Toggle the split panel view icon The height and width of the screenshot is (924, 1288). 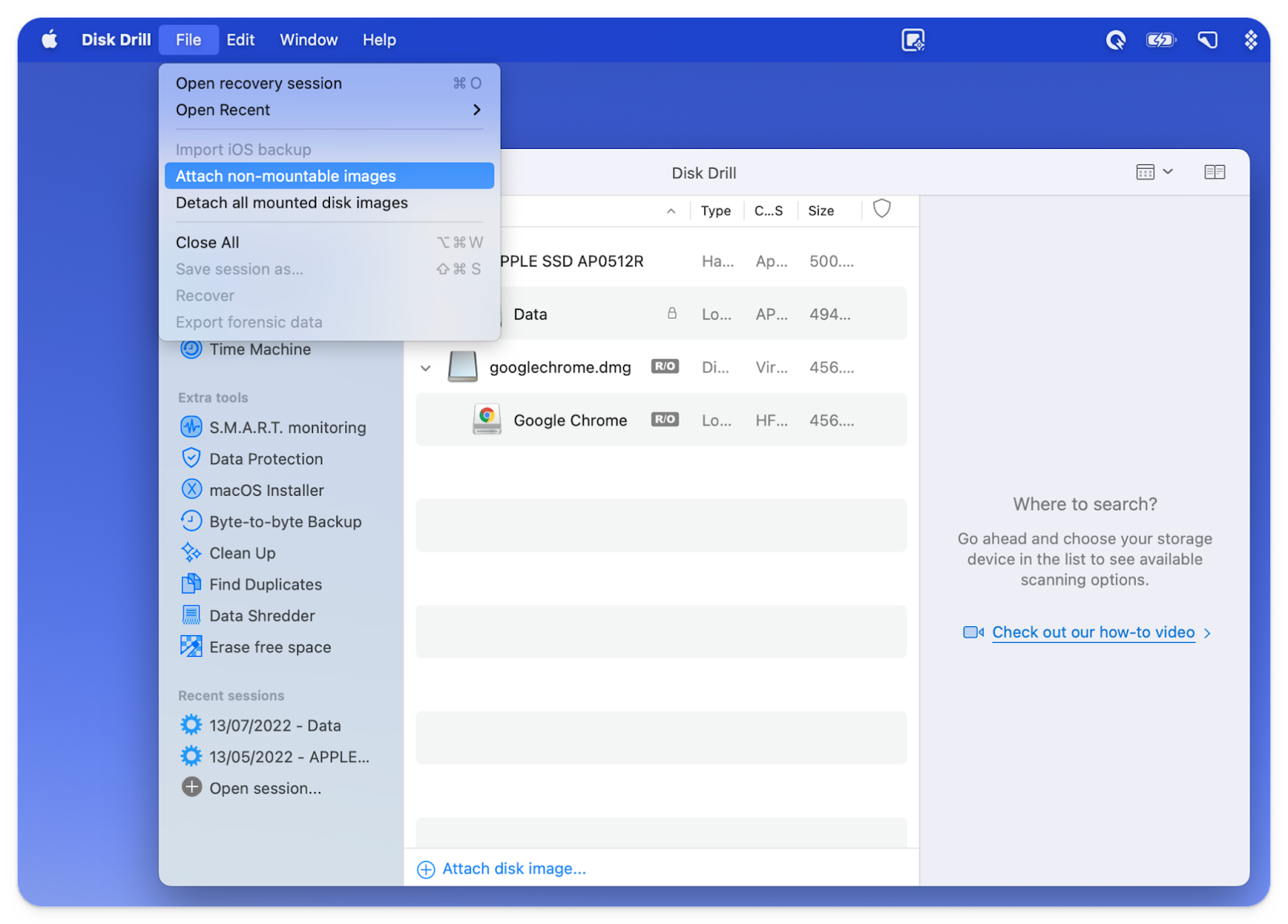click(x=1214, y=172)
